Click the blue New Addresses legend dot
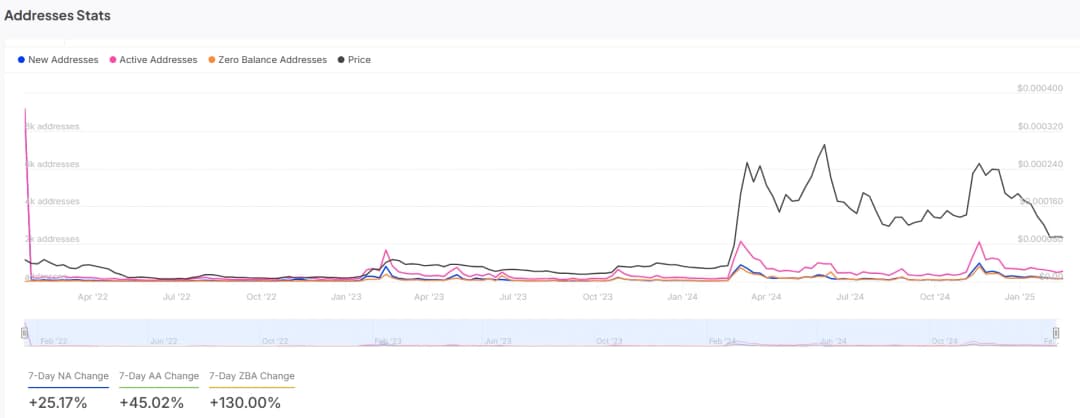 22,60
